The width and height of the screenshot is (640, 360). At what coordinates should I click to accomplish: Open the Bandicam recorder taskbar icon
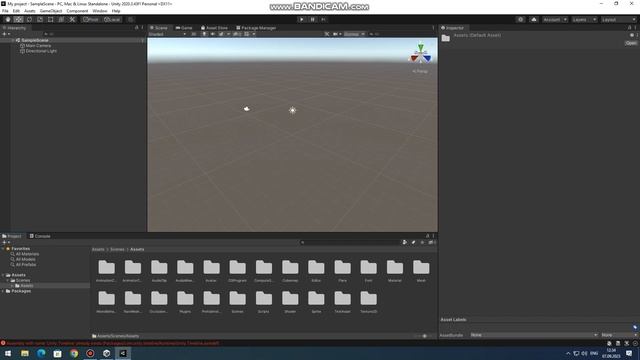click(90, 353)
